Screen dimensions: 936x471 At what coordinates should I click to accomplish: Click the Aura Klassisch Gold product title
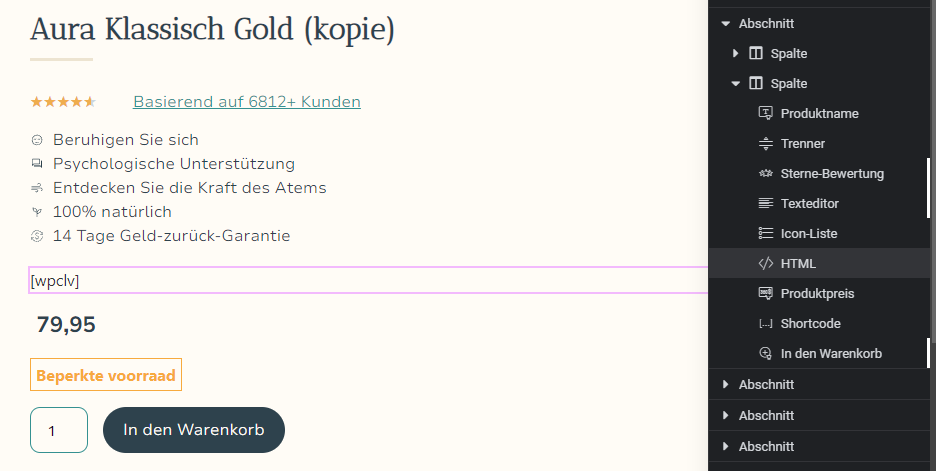212,30
